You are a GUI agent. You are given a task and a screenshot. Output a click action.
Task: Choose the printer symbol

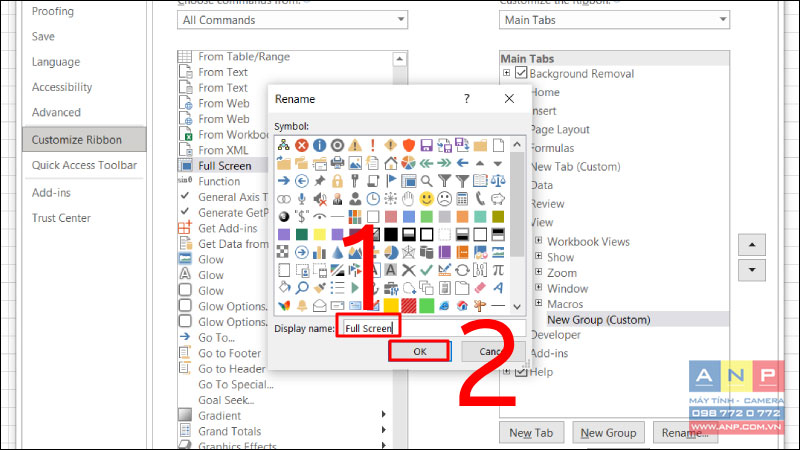coord(337,163)
